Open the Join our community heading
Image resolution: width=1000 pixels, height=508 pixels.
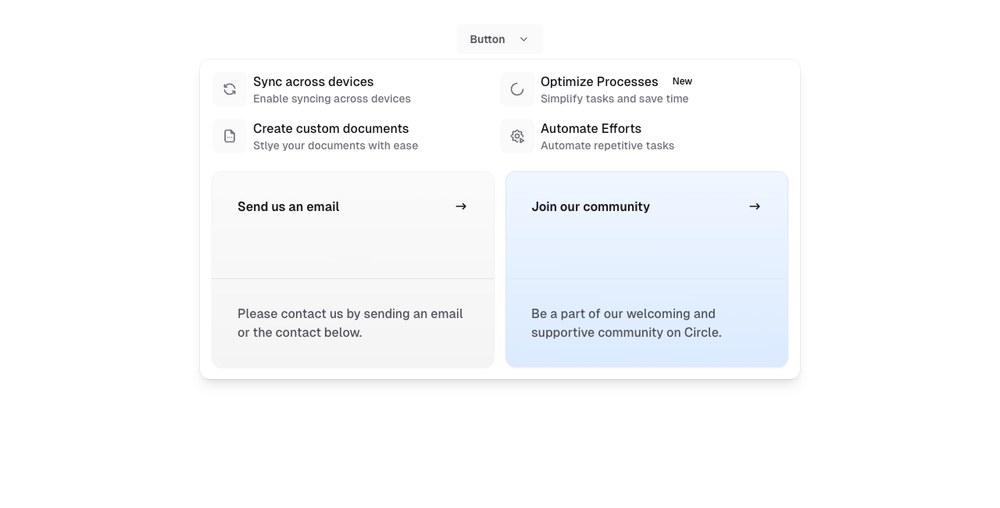[x=590, y=207]
